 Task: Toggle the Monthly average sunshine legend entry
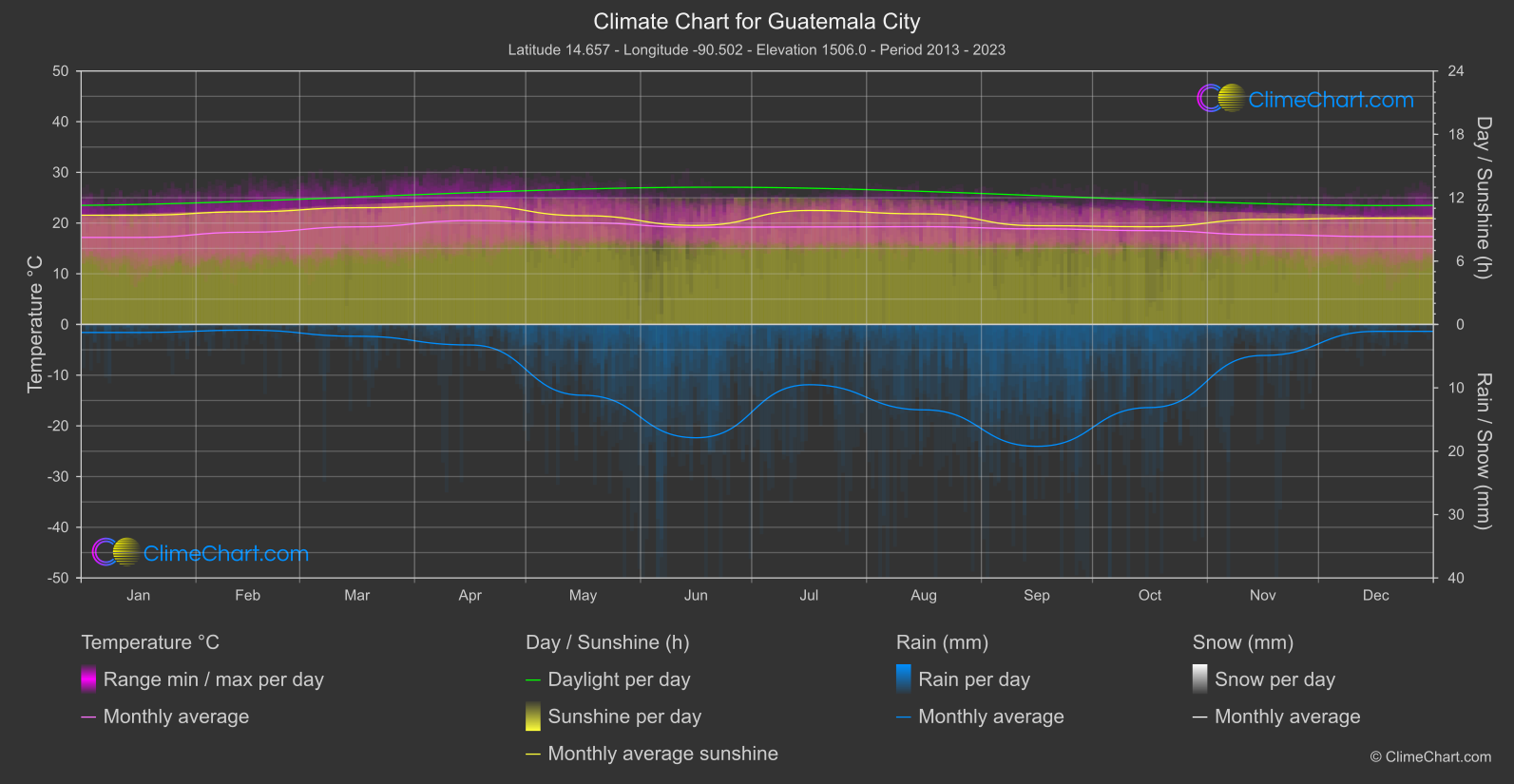tap(662, 754)
